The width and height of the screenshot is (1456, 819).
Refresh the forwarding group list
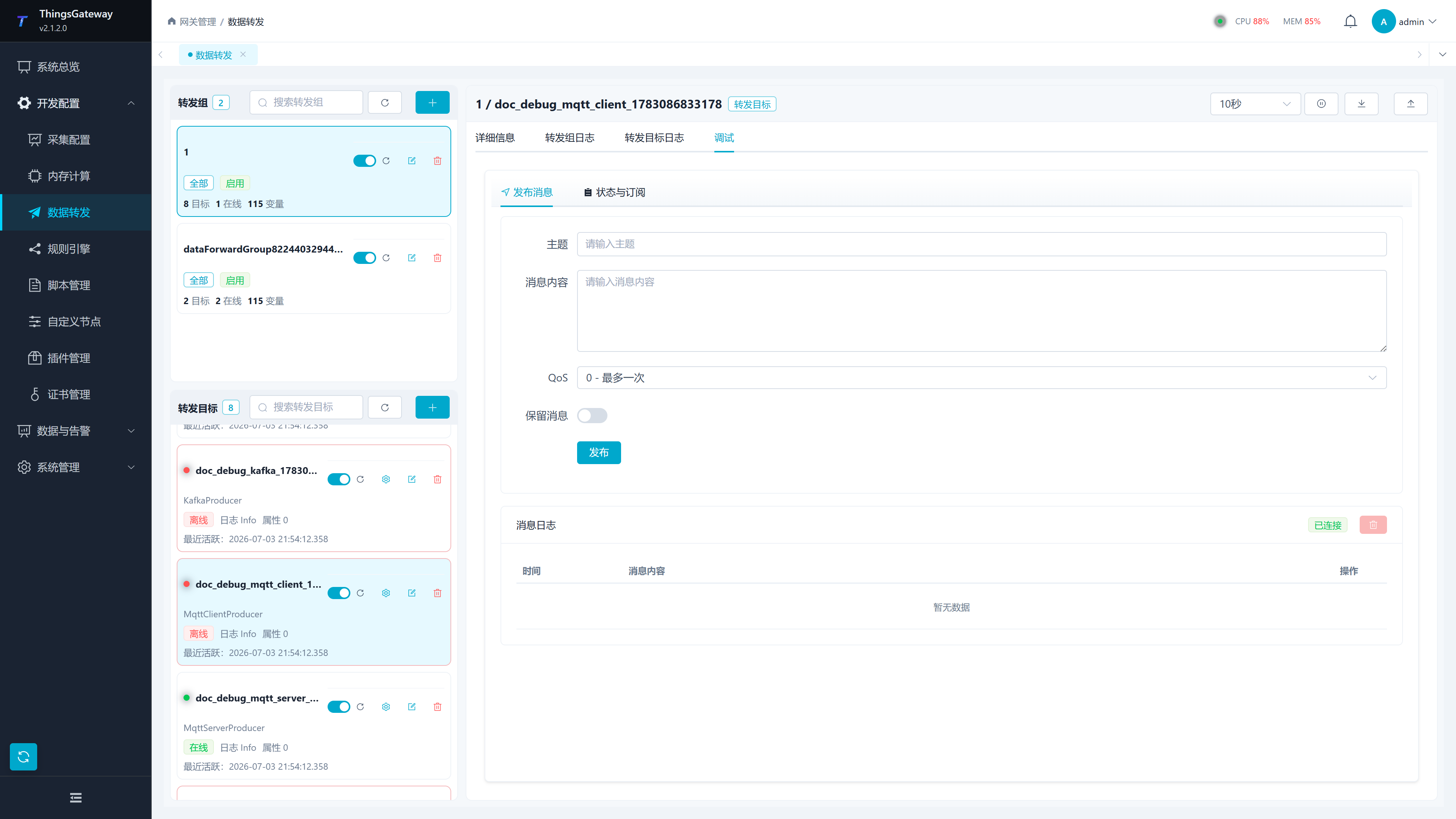tap(385, 102)
